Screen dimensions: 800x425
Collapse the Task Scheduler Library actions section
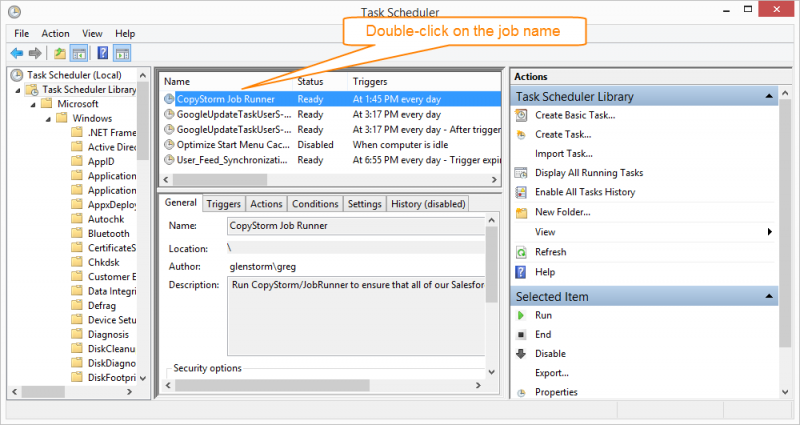point(769,96)
